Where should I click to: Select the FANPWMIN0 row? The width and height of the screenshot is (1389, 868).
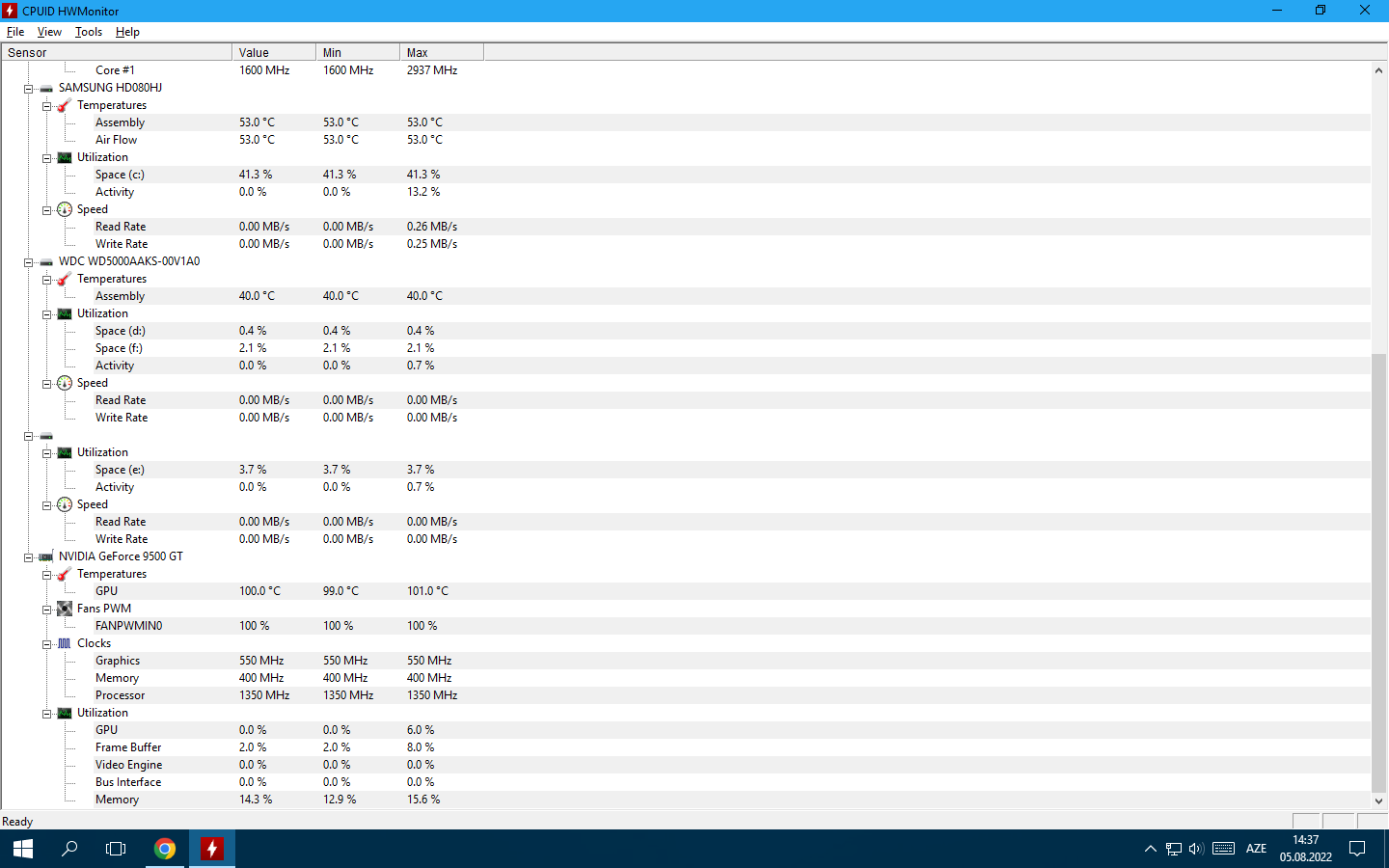686,626
